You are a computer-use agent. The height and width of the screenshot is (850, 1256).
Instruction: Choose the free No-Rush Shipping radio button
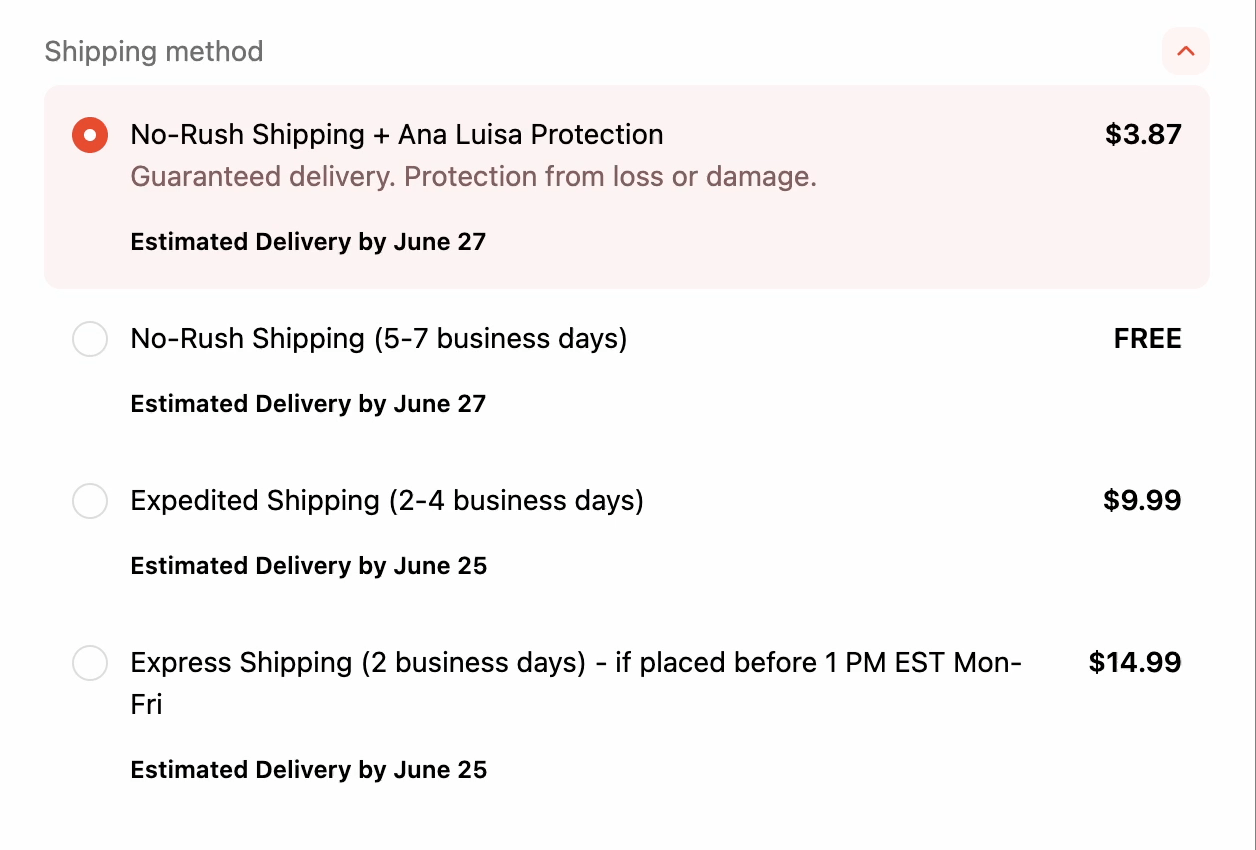[x=90, y=339]
